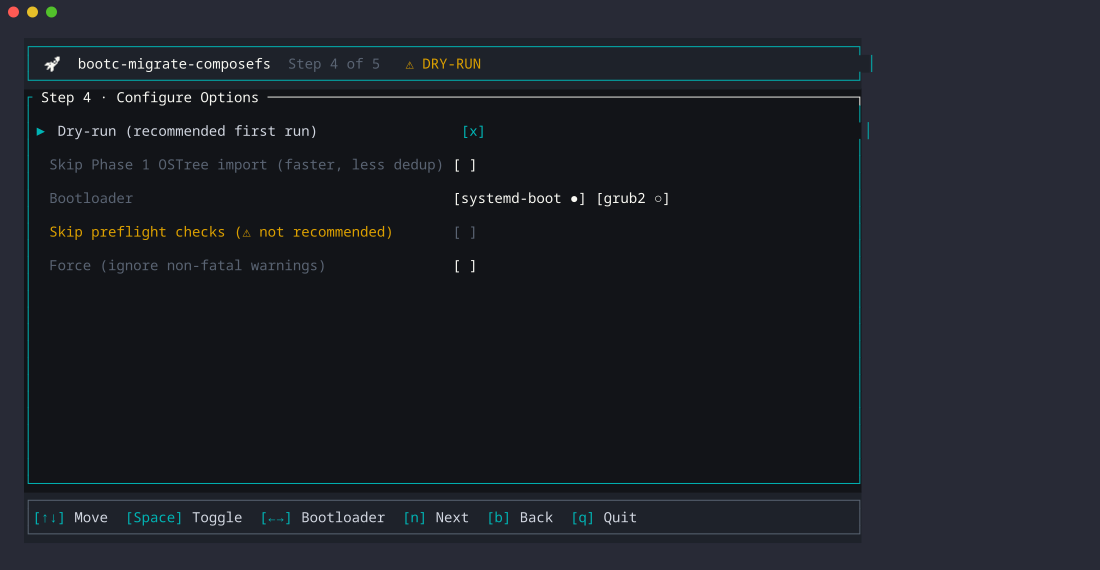Image resolution: width=1100 pixels, height=570 pixels.
Task: Click the selection arrow beside Dry-run
Action: click(x=41, y=131)
